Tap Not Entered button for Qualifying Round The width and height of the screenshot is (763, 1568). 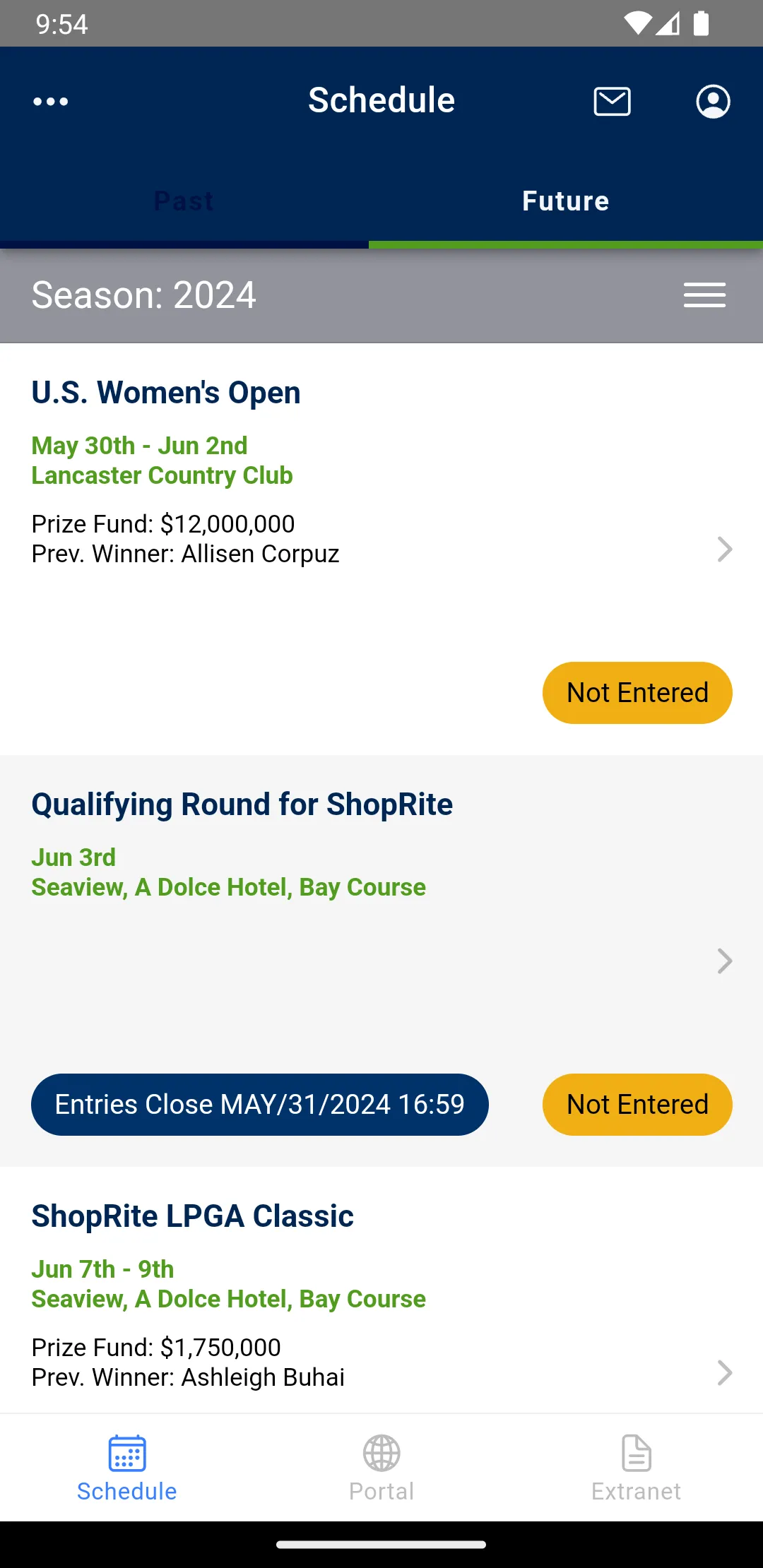[x=637, y=1105]
